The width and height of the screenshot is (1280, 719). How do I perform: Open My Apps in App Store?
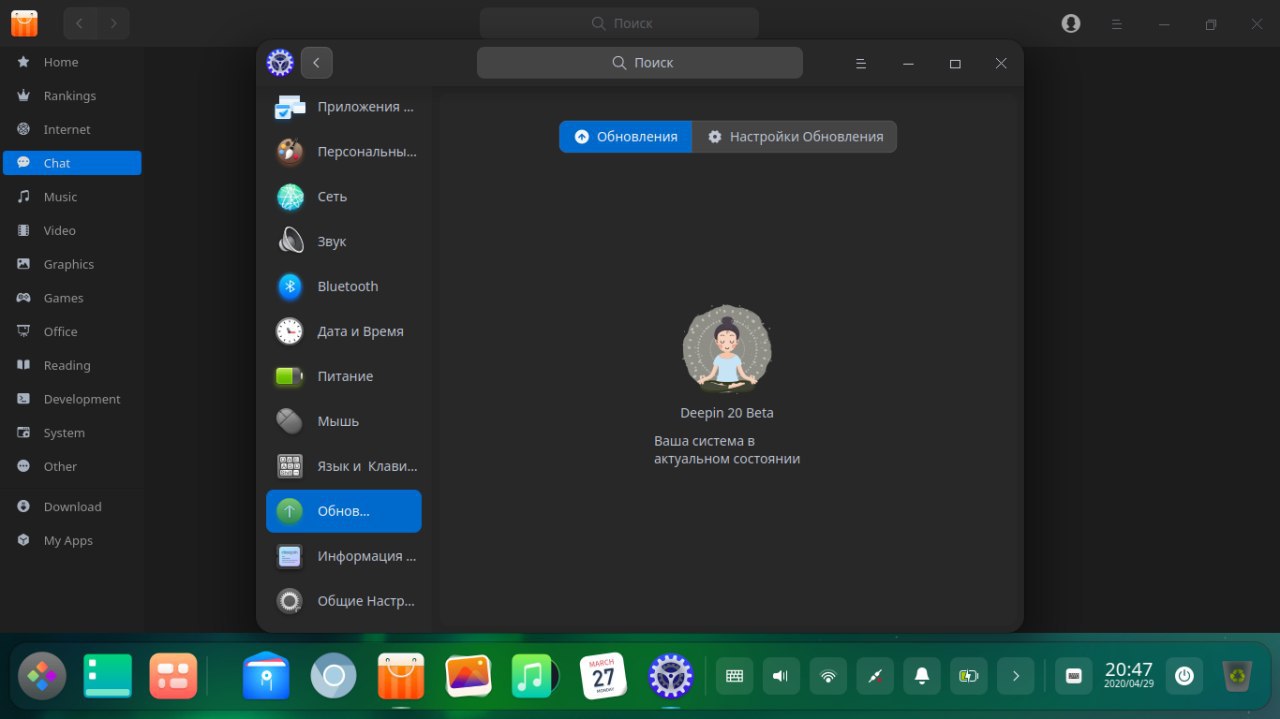[x=72, y=541]
